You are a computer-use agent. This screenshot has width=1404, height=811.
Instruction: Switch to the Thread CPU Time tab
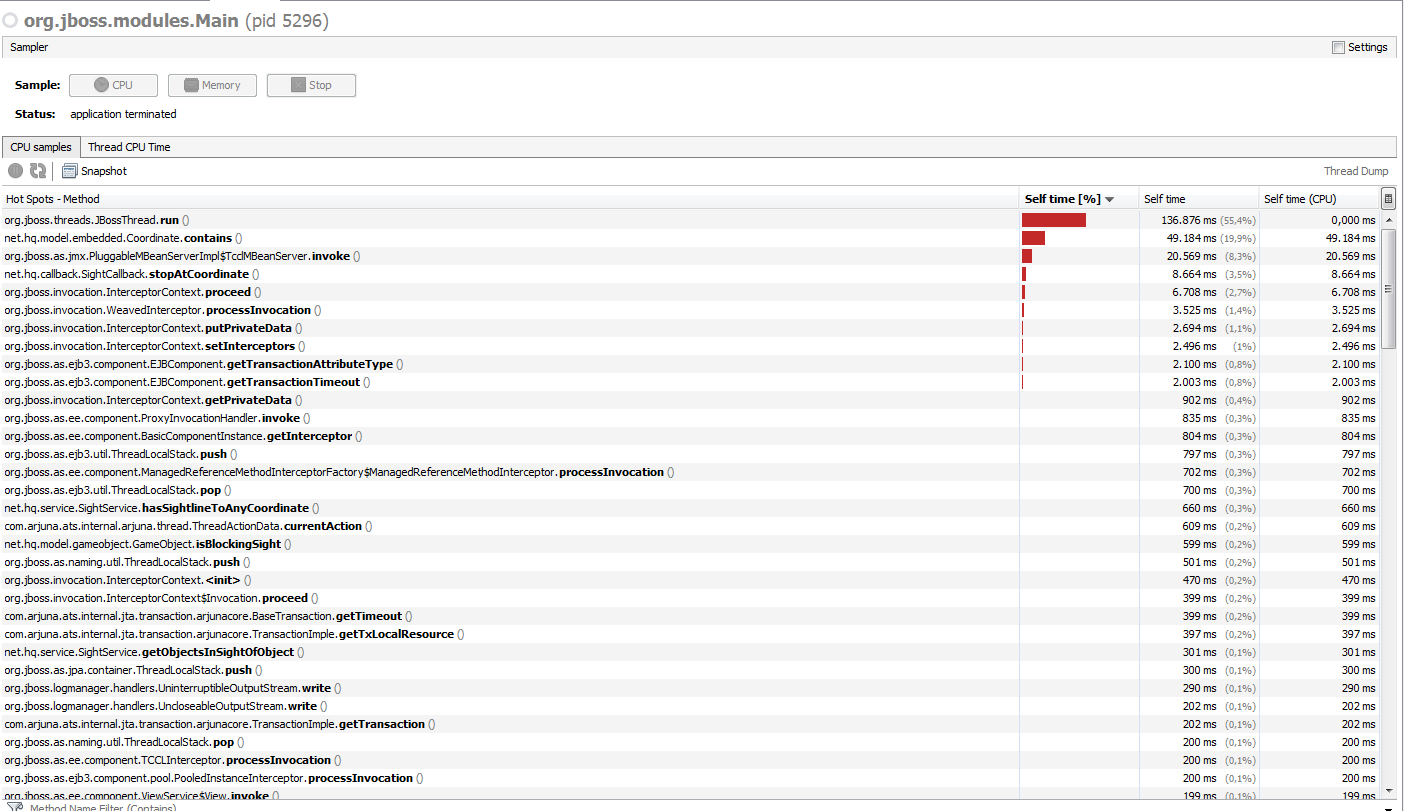coord(128,146)
